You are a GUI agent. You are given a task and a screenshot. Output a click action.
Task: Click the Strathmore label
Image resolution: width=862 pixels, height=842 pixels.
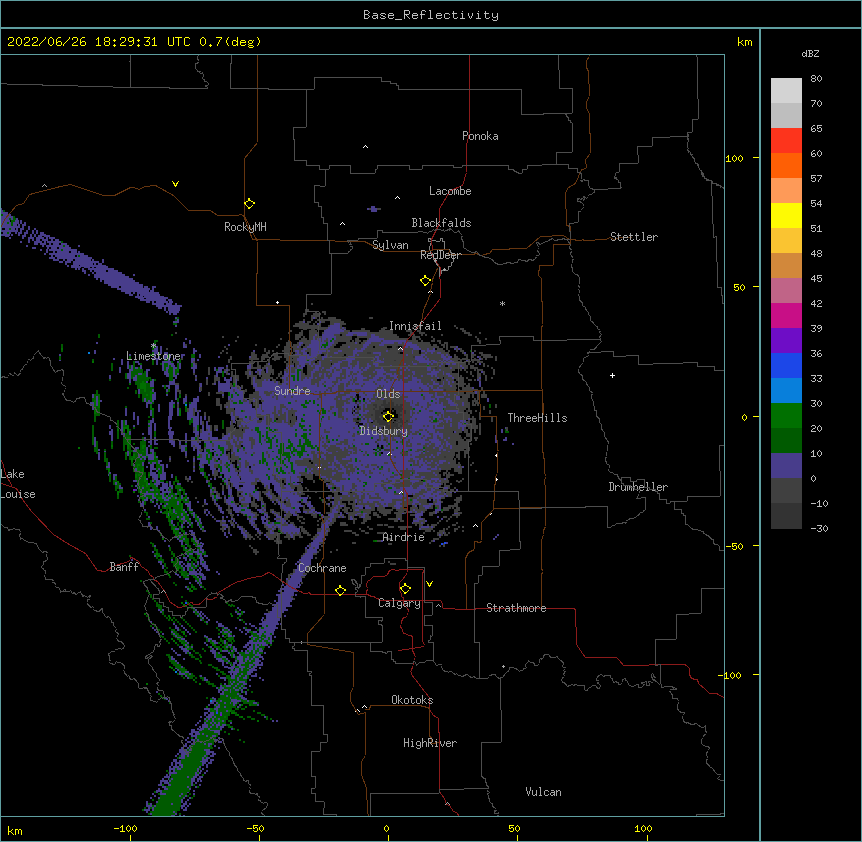click(x=516, y=608)
